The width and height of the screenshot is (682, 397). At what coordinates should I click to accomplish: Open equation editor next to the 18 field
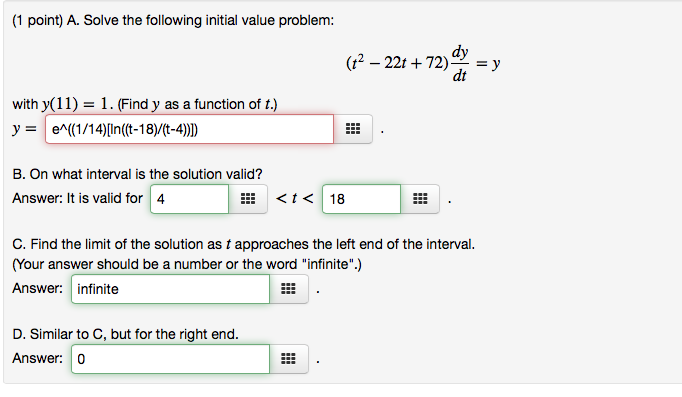point(420,199)
